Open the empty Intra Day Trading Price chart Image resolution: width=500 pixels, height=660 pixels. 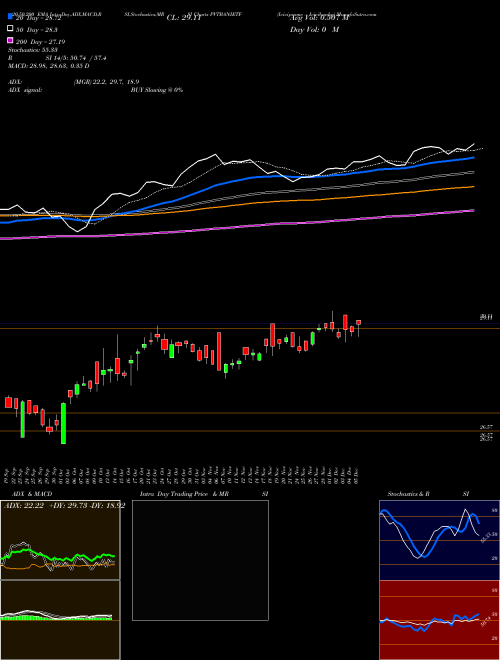click(200, 560)
